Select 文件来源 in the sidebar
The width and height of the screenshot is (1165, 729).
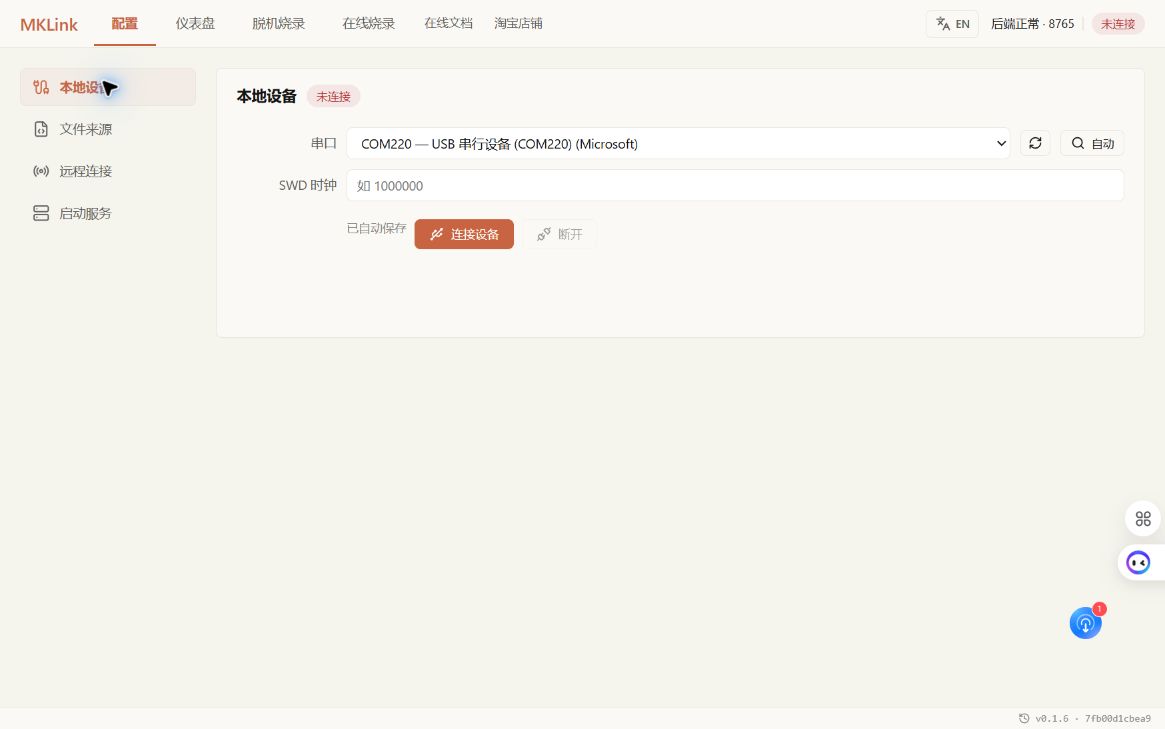(x=108, y=129)
